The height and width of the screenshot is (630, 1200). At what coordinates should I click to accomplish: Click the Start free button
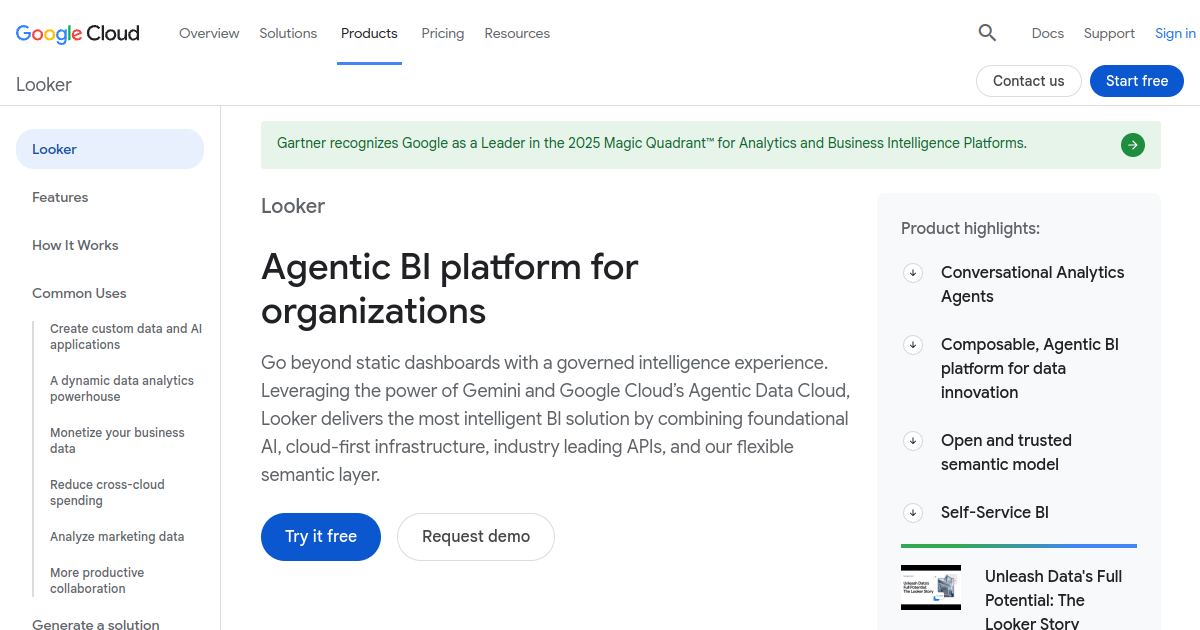coord(1137,81)
